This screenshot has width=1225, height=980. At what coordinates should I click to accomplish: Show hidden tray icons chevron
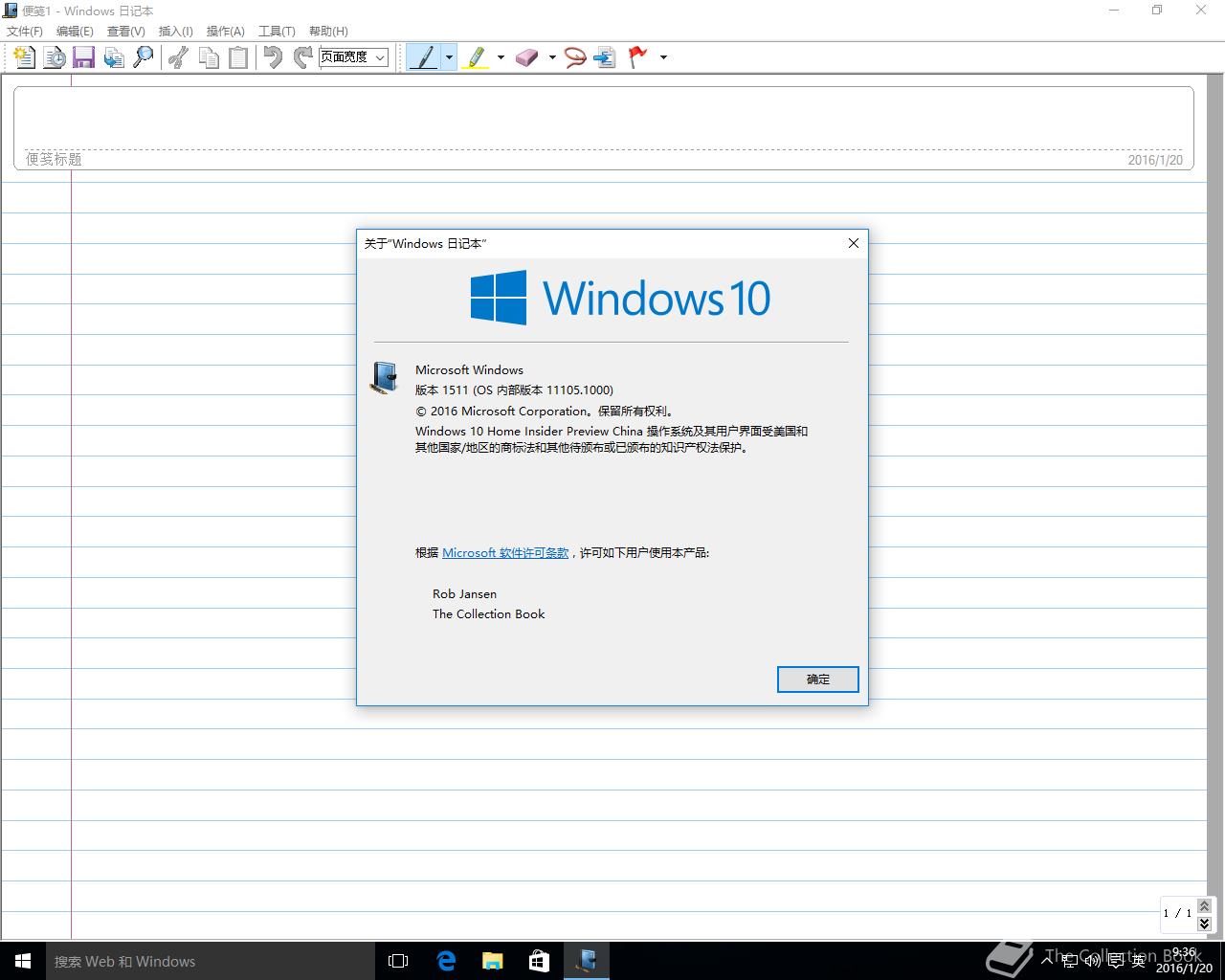click(1049, 961)
